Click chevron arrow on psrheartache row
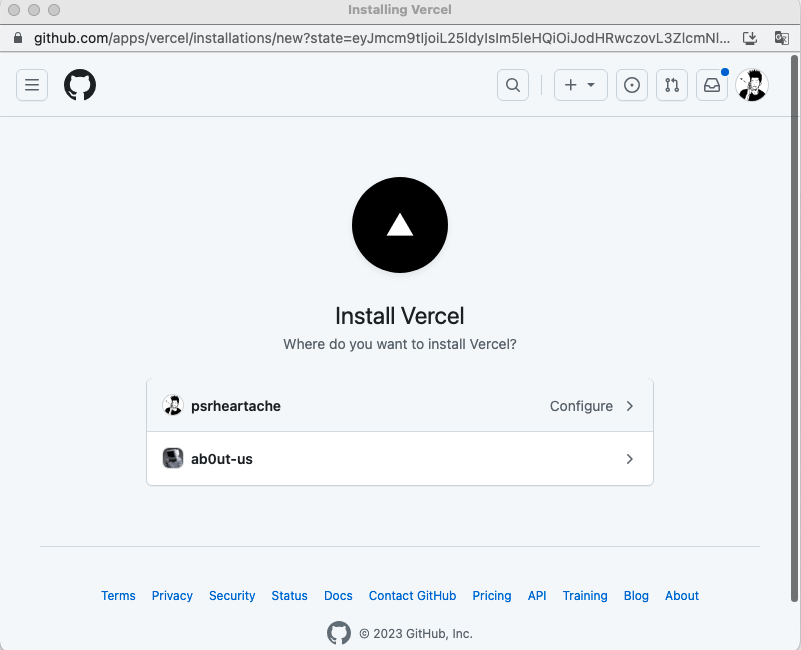The image size is (801, 650). click(630, 406)
